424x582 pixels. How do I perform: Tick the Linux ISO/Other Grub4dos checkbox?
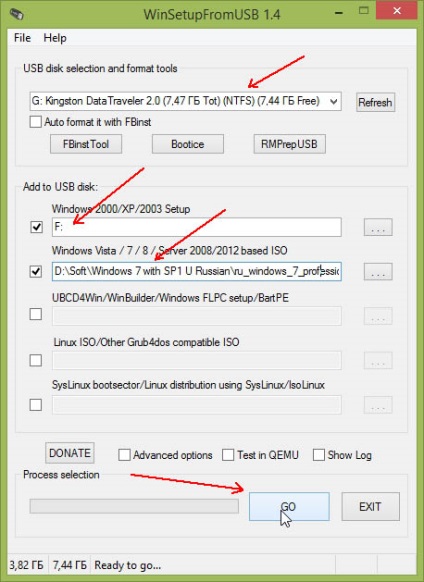tap(36, 360)
